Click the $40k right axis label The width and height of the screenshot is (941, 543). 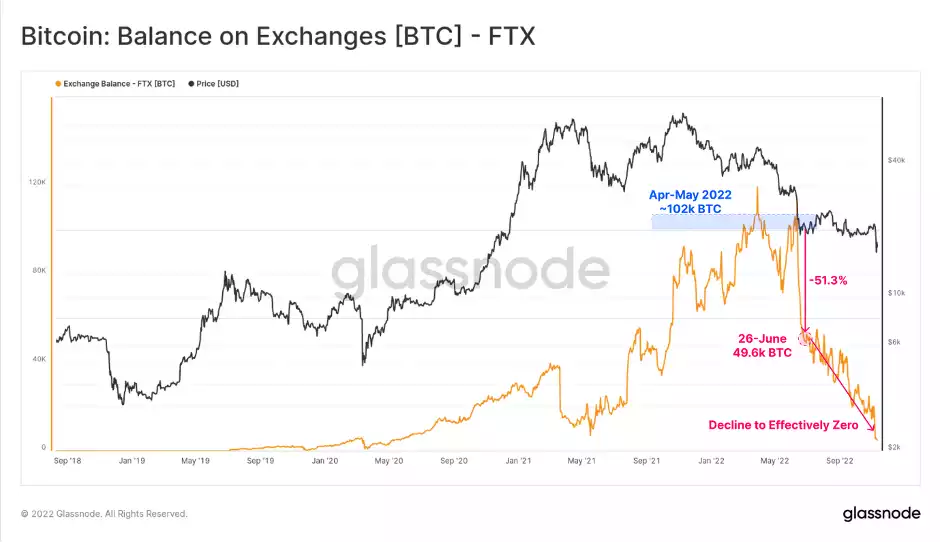897,160
